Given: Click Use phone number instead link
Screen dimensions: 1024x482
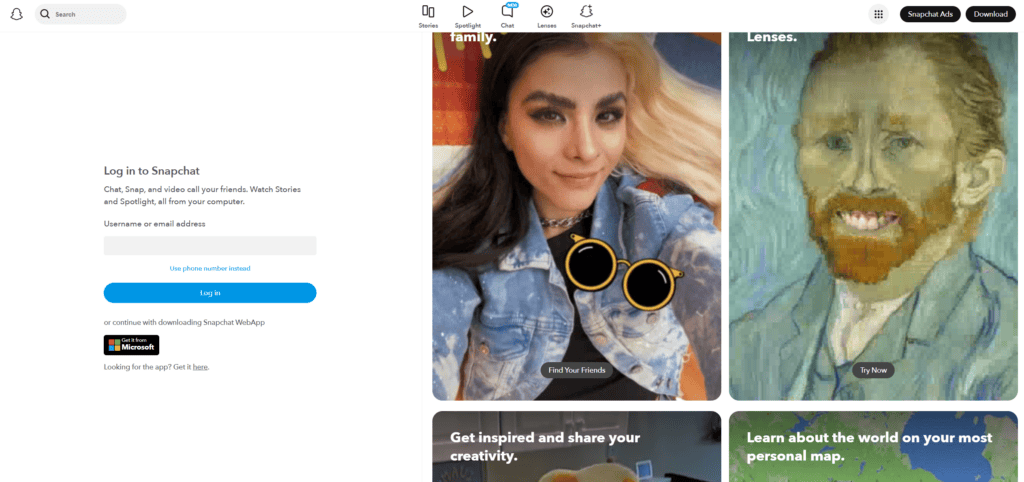Looking at the screenshot, I should click(210, 268).
